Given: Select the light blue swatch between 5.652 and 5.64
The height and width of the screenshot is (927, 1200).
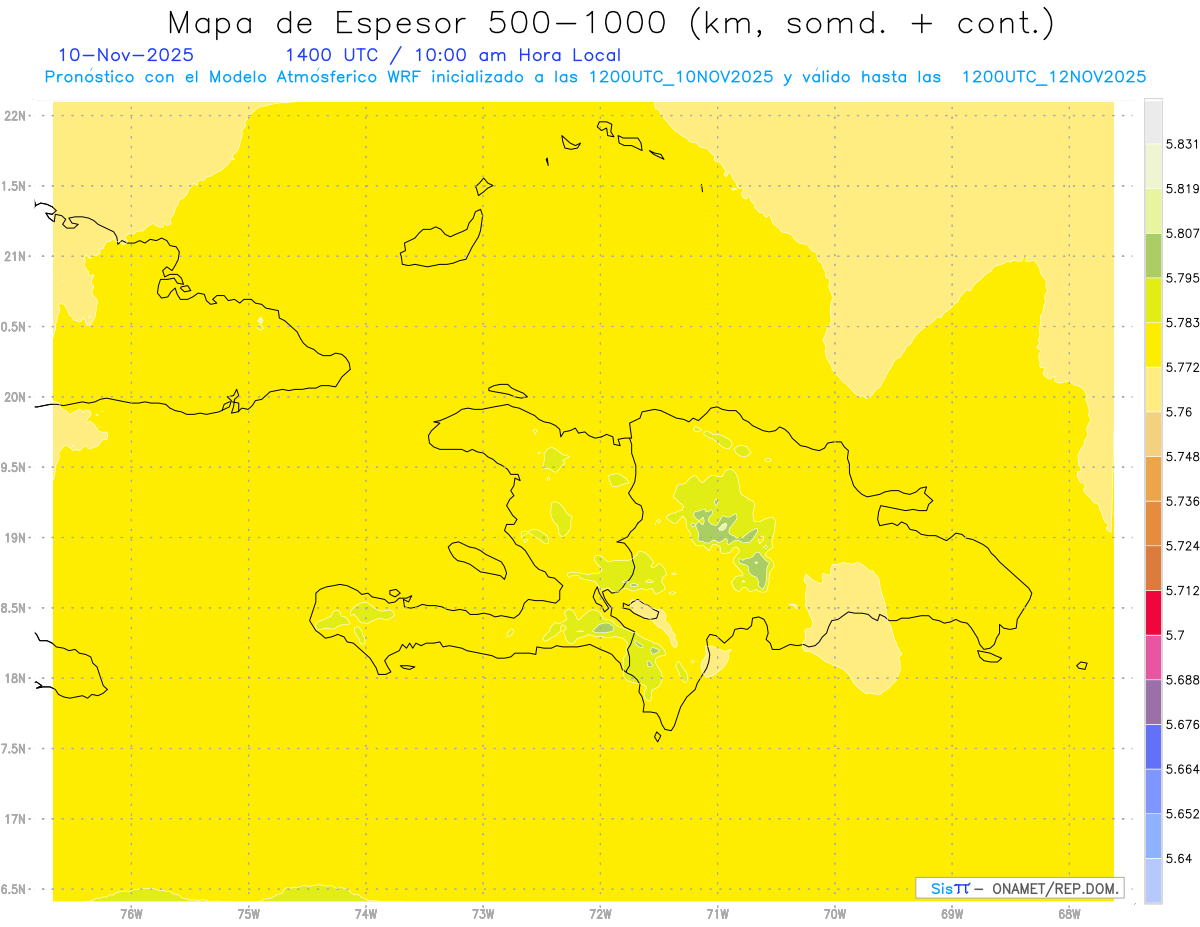Looking at the screenshot, I should pos(1153,835).
